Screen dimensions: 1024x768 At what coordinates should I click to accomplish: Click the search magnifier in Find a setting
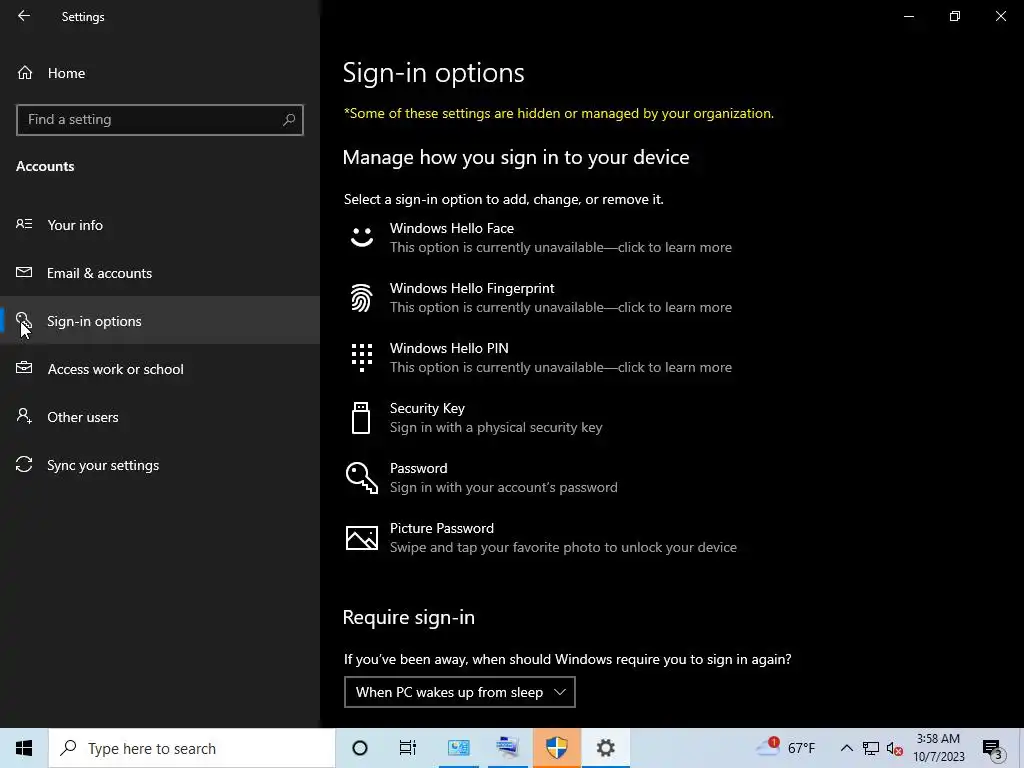click(289, 120)
